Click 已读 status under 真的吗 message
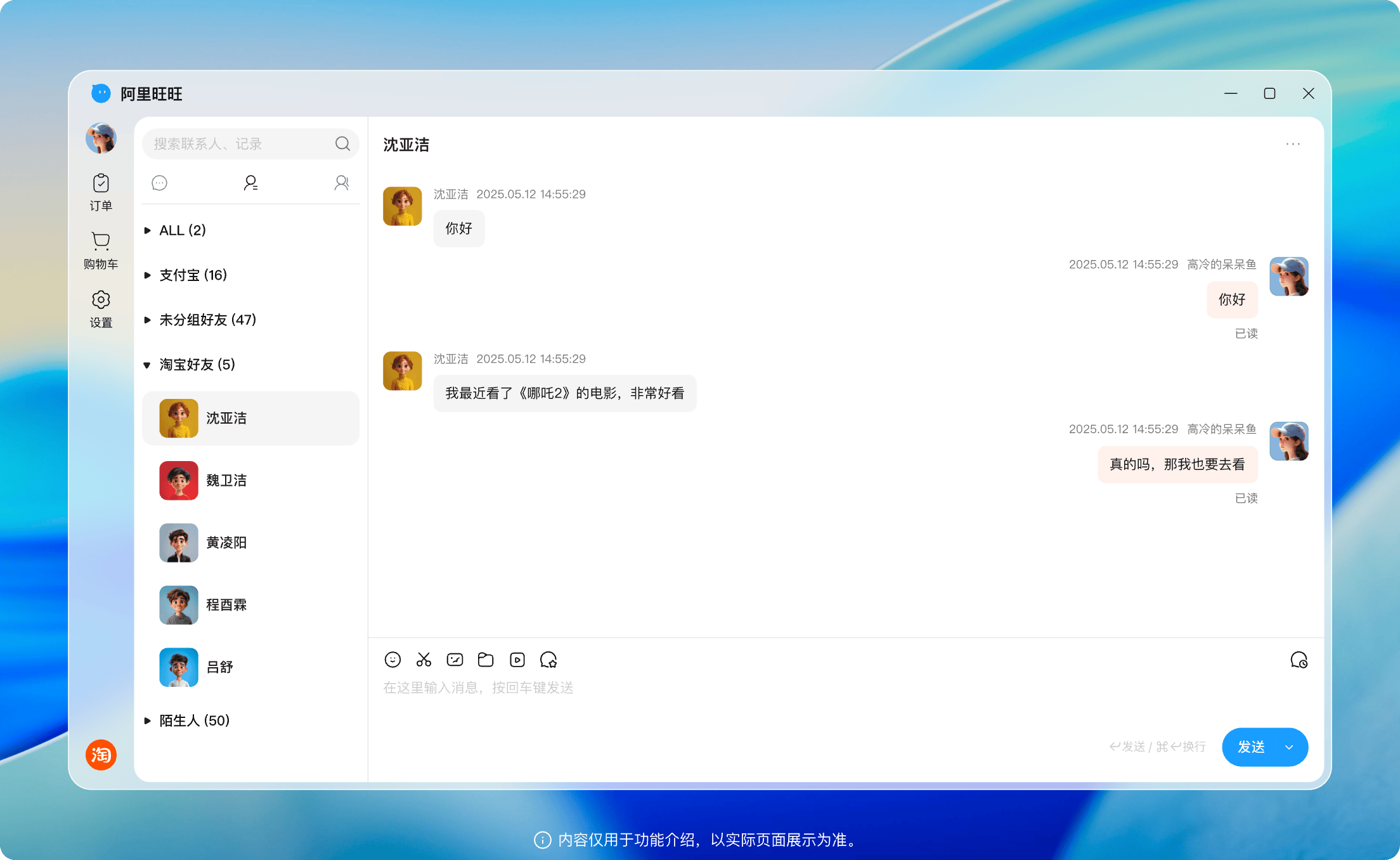The height and width of the screenshot is (860, 1400). coord(1246,498)
